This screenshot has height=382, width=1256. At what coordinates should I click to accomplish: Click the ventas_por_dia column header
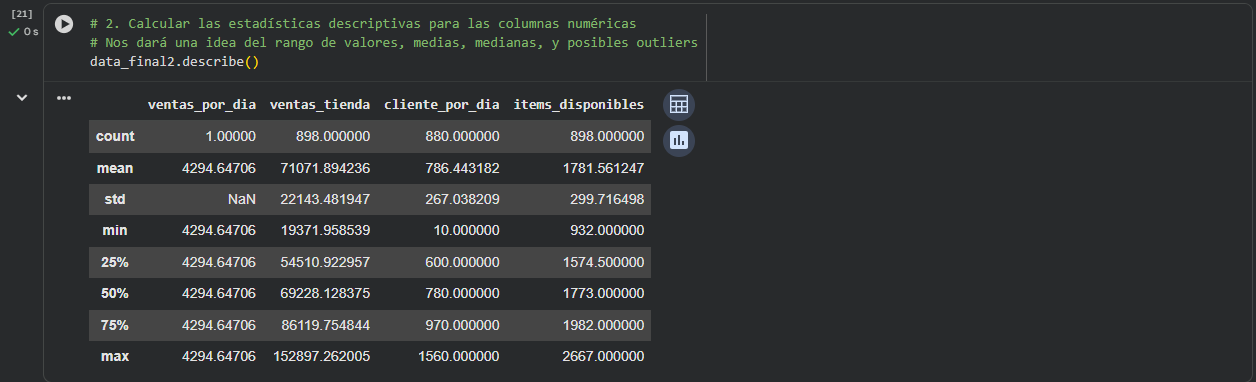click(x=202, y=105)
